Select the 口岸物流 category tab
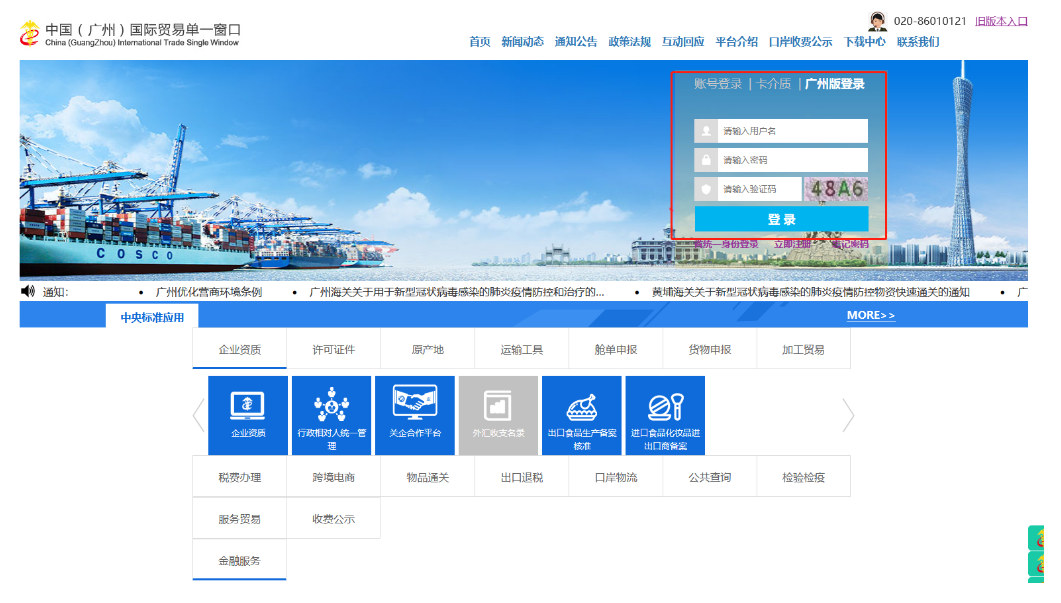This screenshot has width=1061, height=603. (x=616, y=477)
